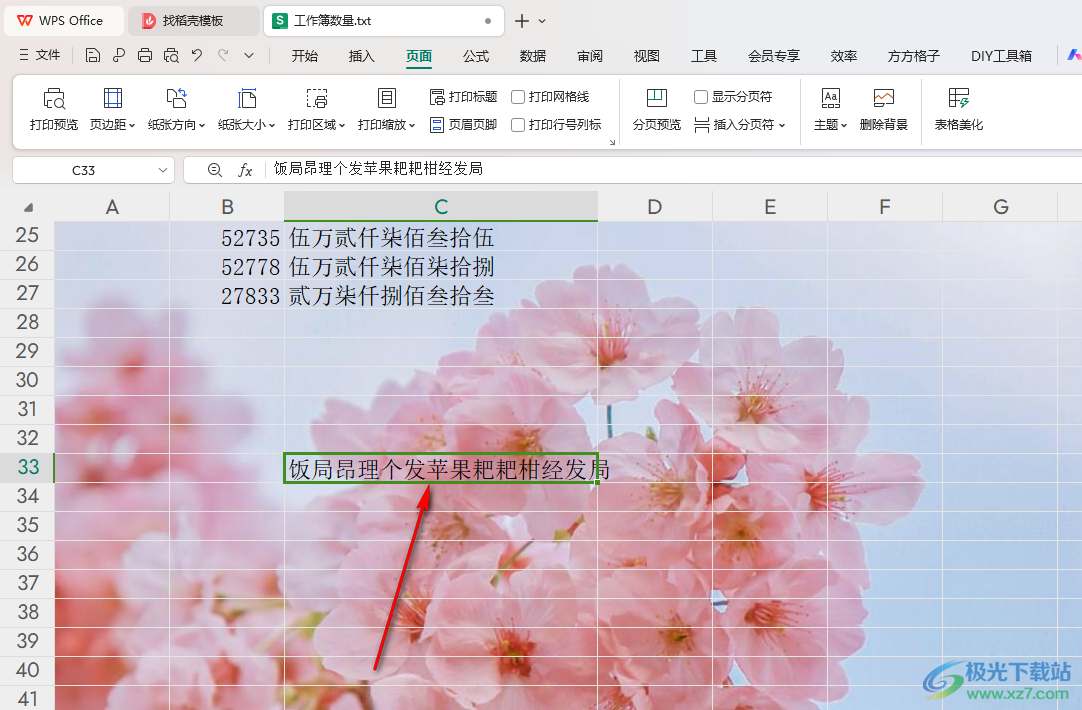The height and width of the screenshot is (710, 1082).
Task: Click the Redo arrow icon
Action: click(x=223, y=55)
